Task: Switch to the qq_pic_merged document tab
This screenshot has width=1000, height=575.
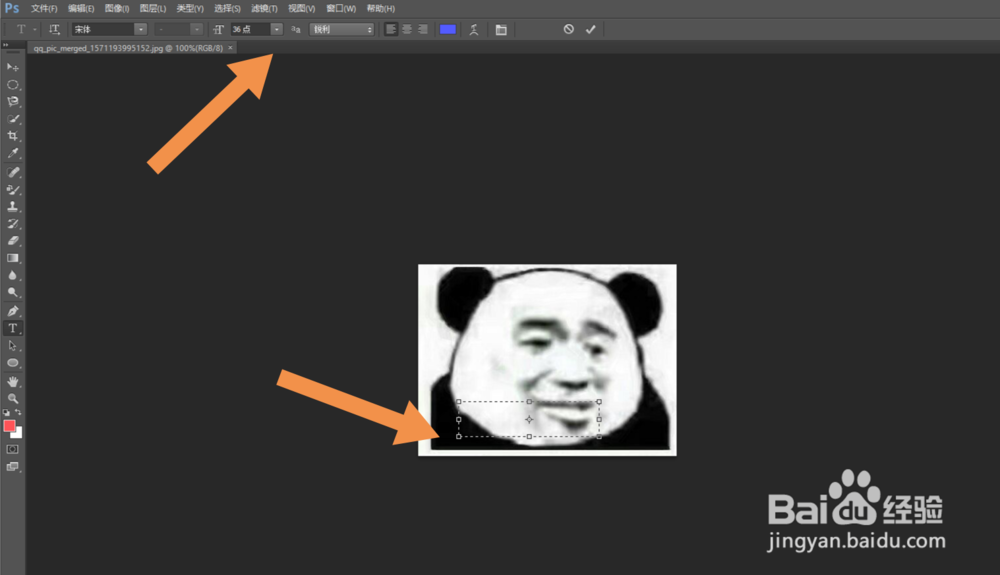Action: pyautogui.click(x=128, y=48)
